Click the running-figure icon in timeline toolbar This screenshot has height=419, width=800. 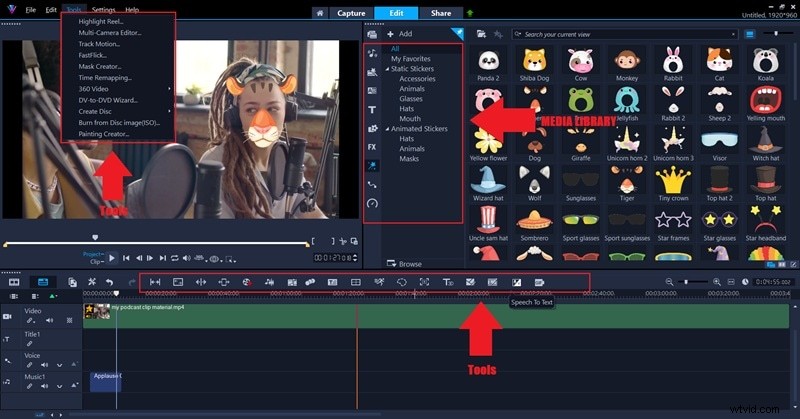[x=379, y=282]
